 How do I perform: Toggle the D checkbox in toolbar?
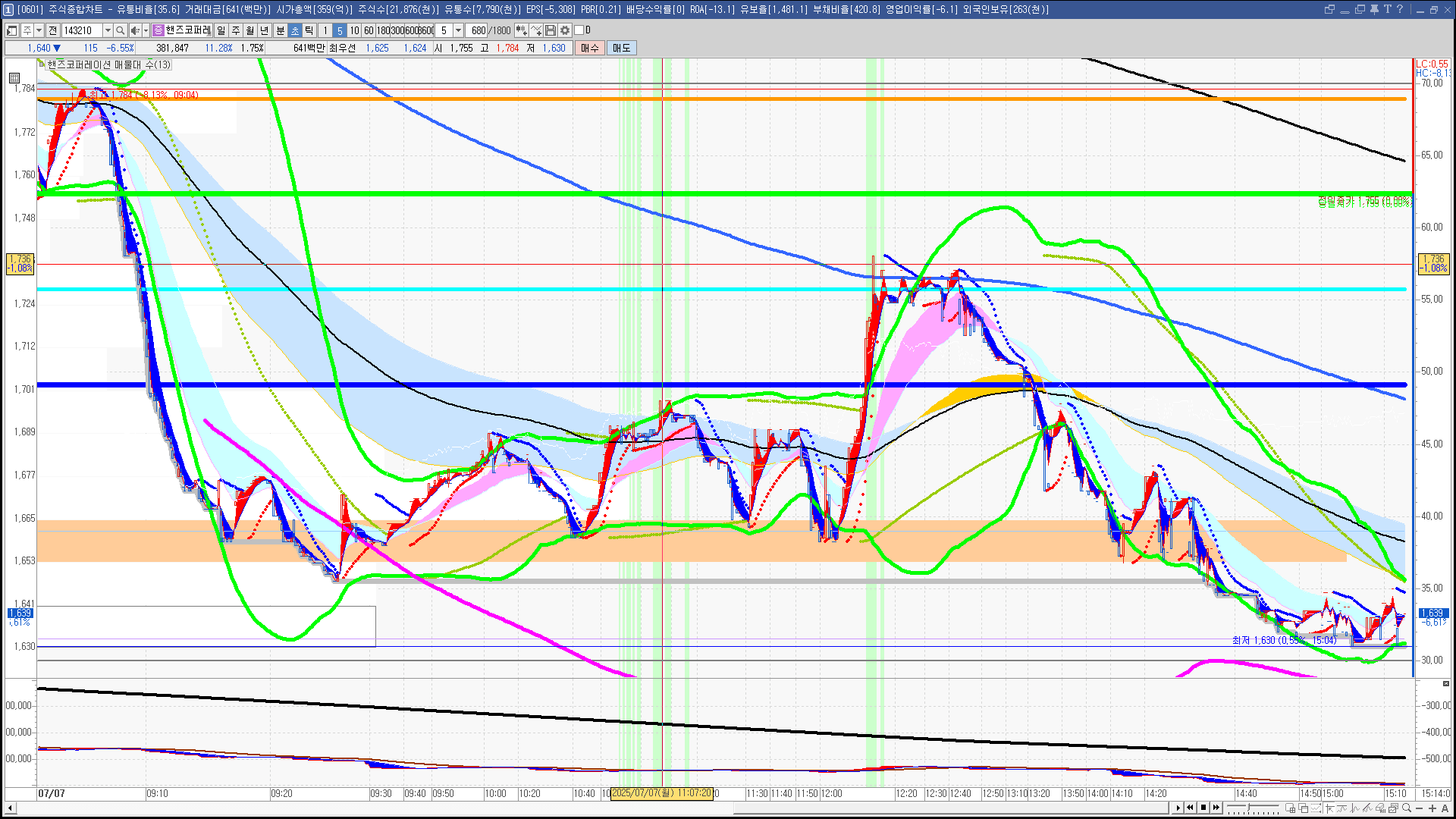(579, 30)
